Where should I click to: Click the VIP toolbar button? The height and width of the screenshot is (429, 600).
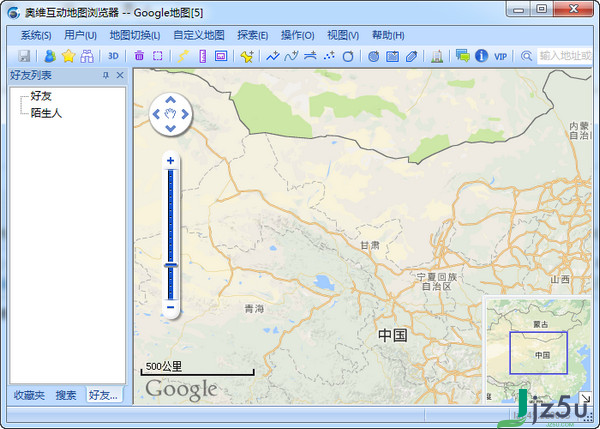[501, 57]
